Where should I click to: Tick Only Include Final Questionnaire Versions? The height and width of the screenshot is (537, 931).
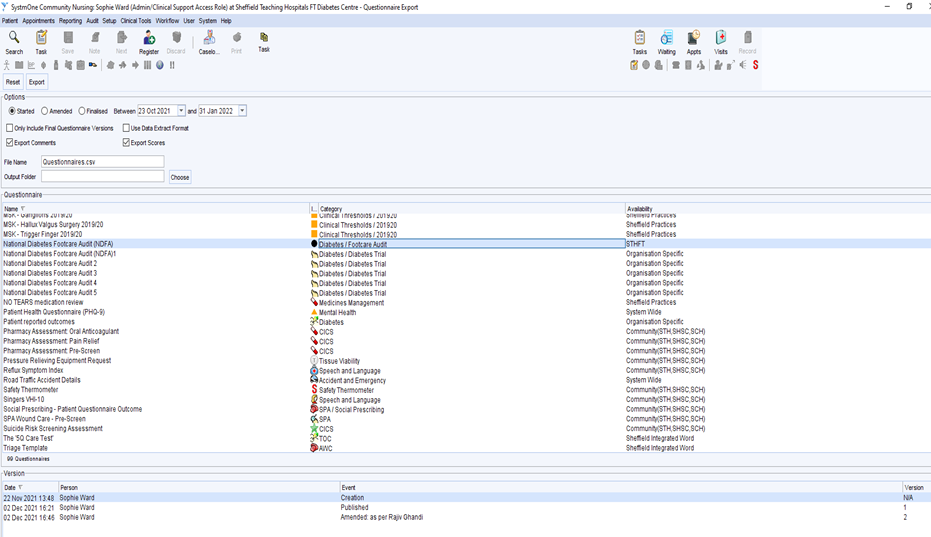(10, 128)
